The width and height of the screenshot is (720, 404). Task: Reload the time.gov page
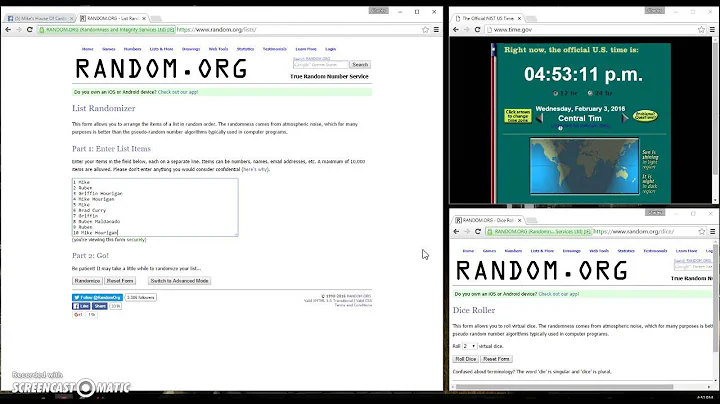coord(478,29)
